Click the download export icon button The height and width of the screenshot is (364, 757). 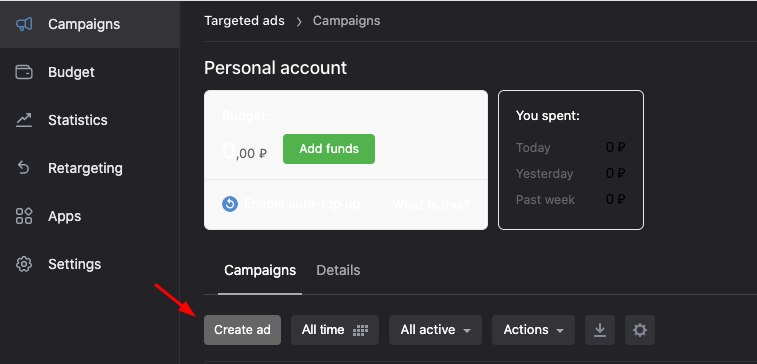600,330
